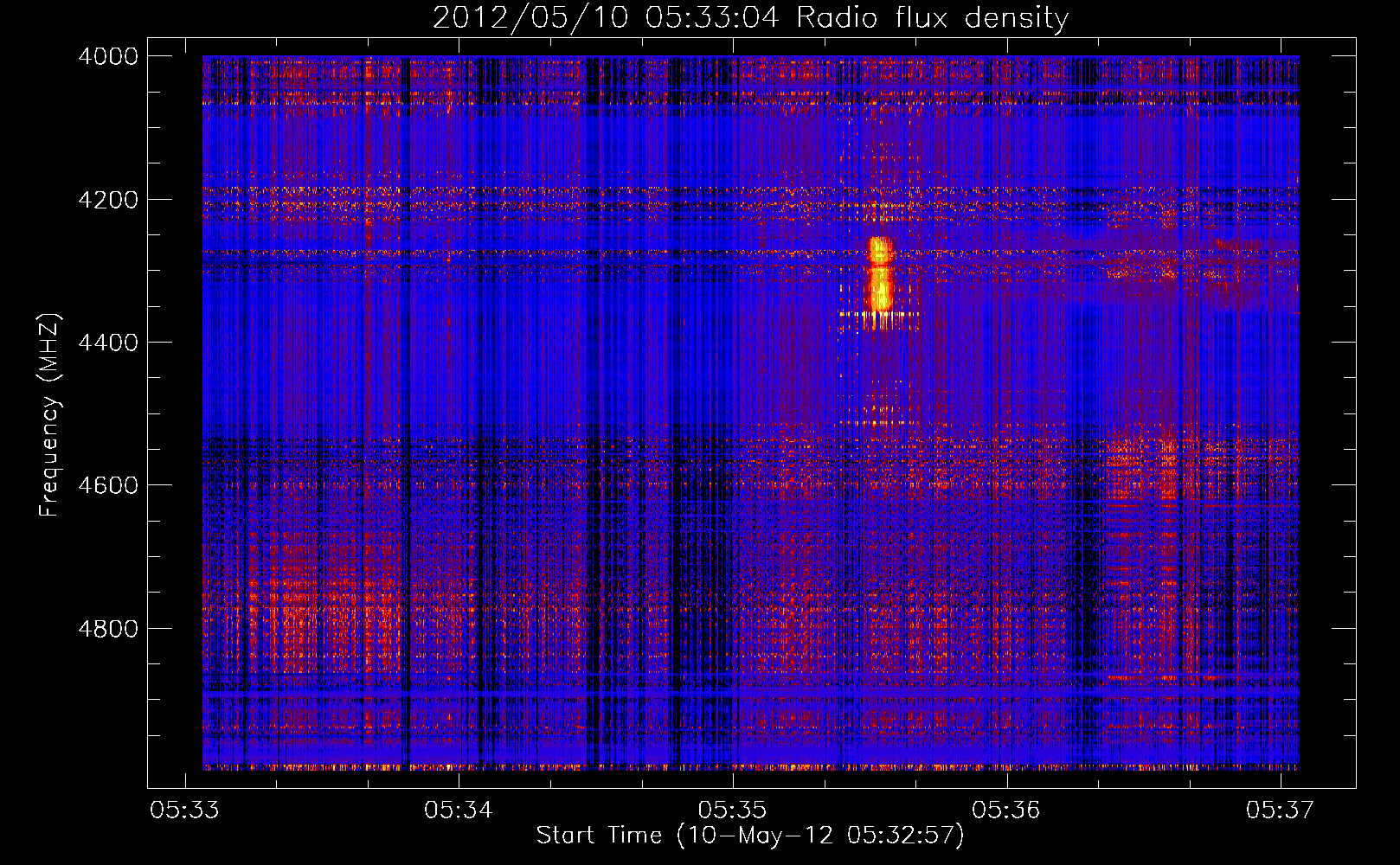Click the "Frequency (MHZ)" axis title
This screenshot has height=865, width=1400.
pyautogui.click(x=50, y=415)
